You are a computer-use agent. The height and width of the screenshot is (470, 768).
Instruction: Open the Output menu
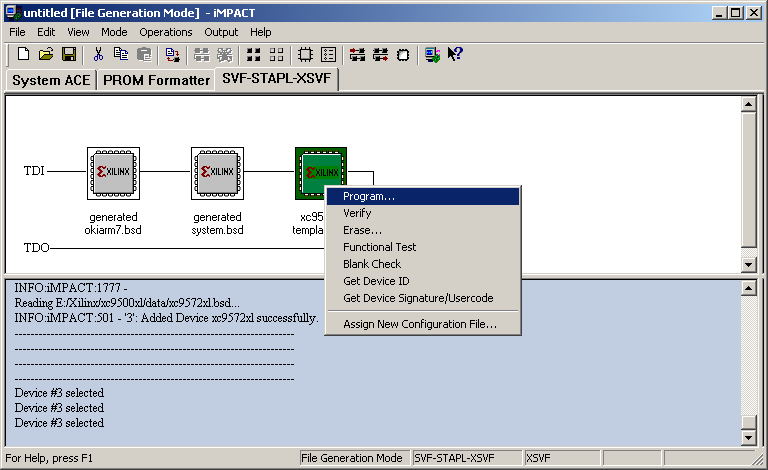click(x=221, y=32)
